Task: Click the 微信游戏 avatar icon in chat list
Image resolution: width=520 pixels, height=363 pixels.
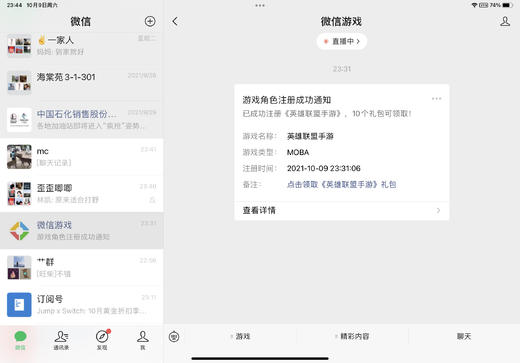Action: (x=19, y=231)
